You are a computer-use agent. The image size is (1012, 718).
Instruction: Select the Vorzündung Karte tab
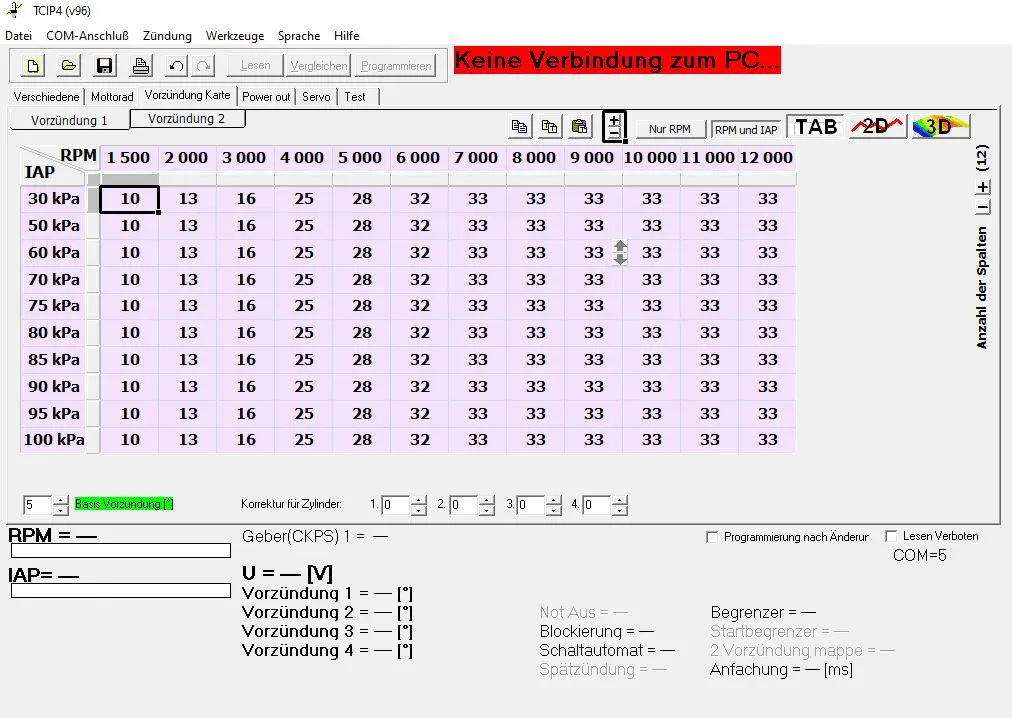[x=187, y=95]
